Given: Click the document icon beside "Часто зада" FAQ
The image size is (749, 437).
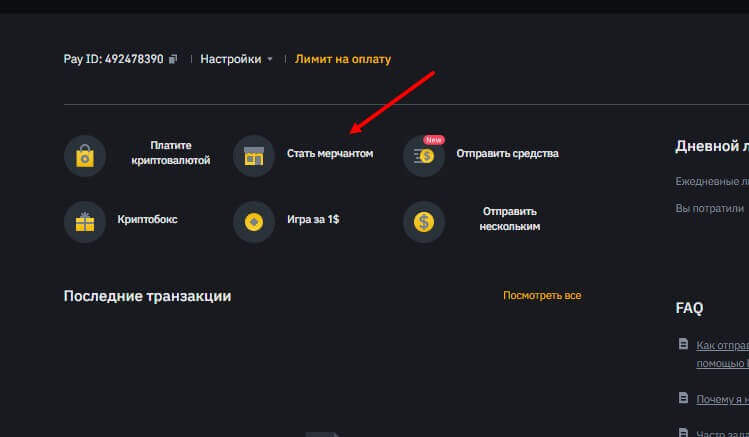Looking at the screenshot, I should coord(683,432).
